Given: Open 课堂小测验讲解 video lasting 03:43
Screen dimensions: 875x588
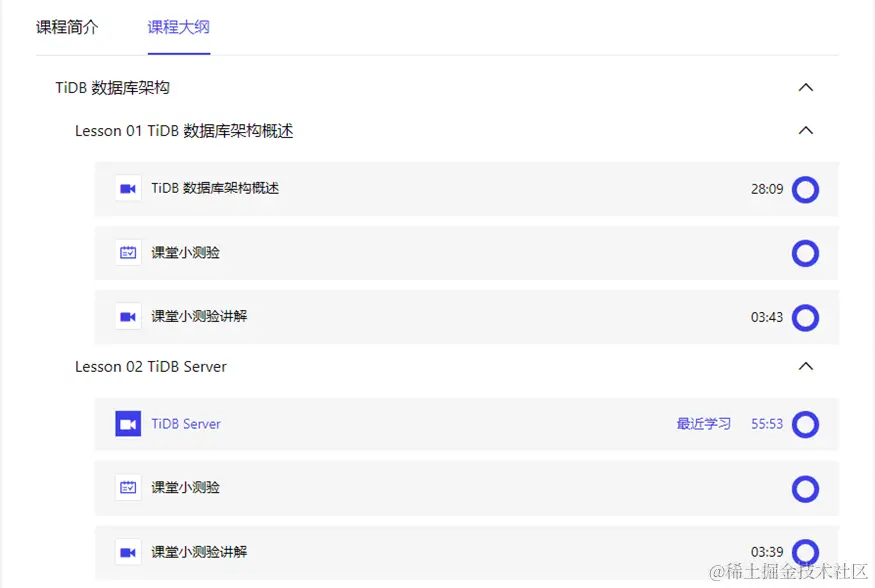Looking at the screenshot, I should 199,316.
